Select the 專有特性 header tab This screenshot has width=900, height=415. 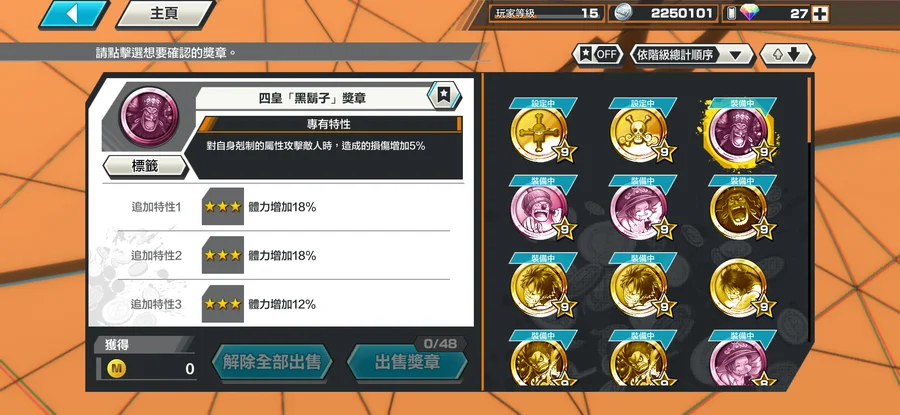coord(329,124)
